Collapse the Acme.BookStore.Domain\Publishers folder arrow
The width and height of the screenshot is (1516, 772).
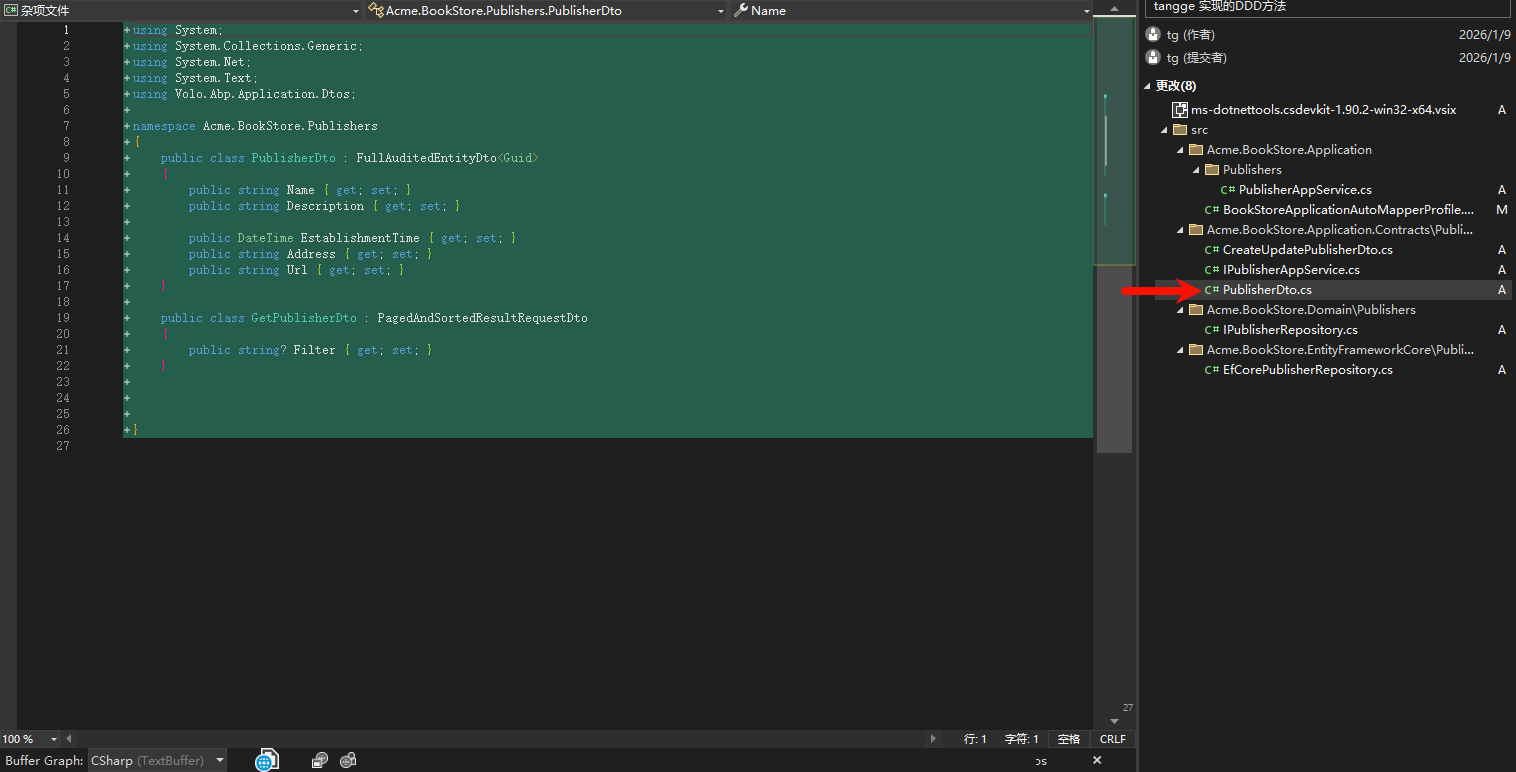(1180, 310)
